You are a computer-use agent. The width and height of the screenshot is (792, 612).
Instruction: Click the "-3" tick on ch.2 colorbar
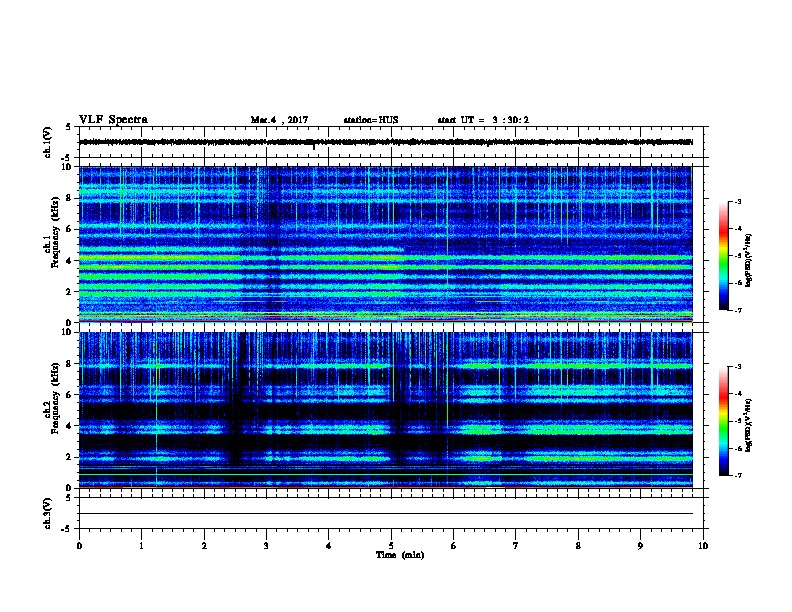737,367
